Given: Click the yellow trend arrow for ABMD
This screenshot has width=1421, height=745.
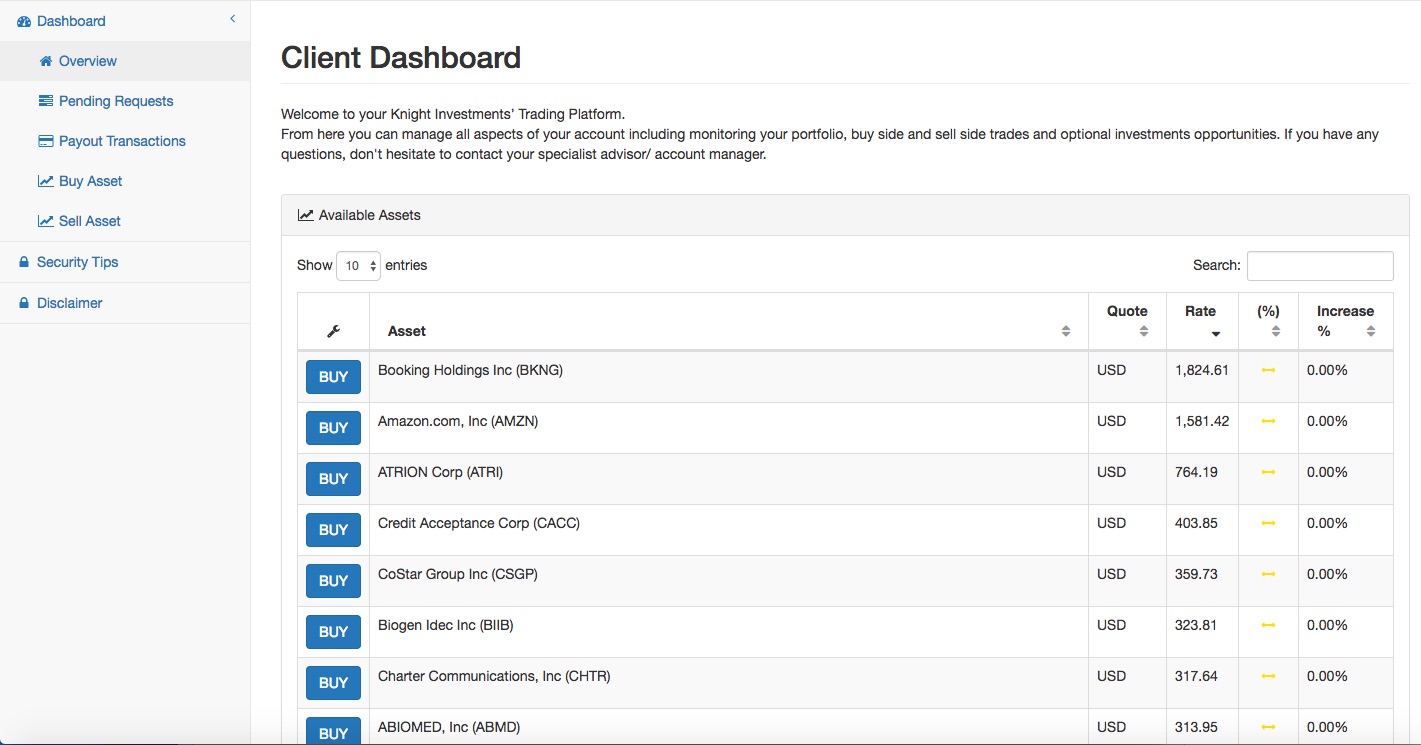Looking at the screenshot, I should click(x=1268, y=727).
